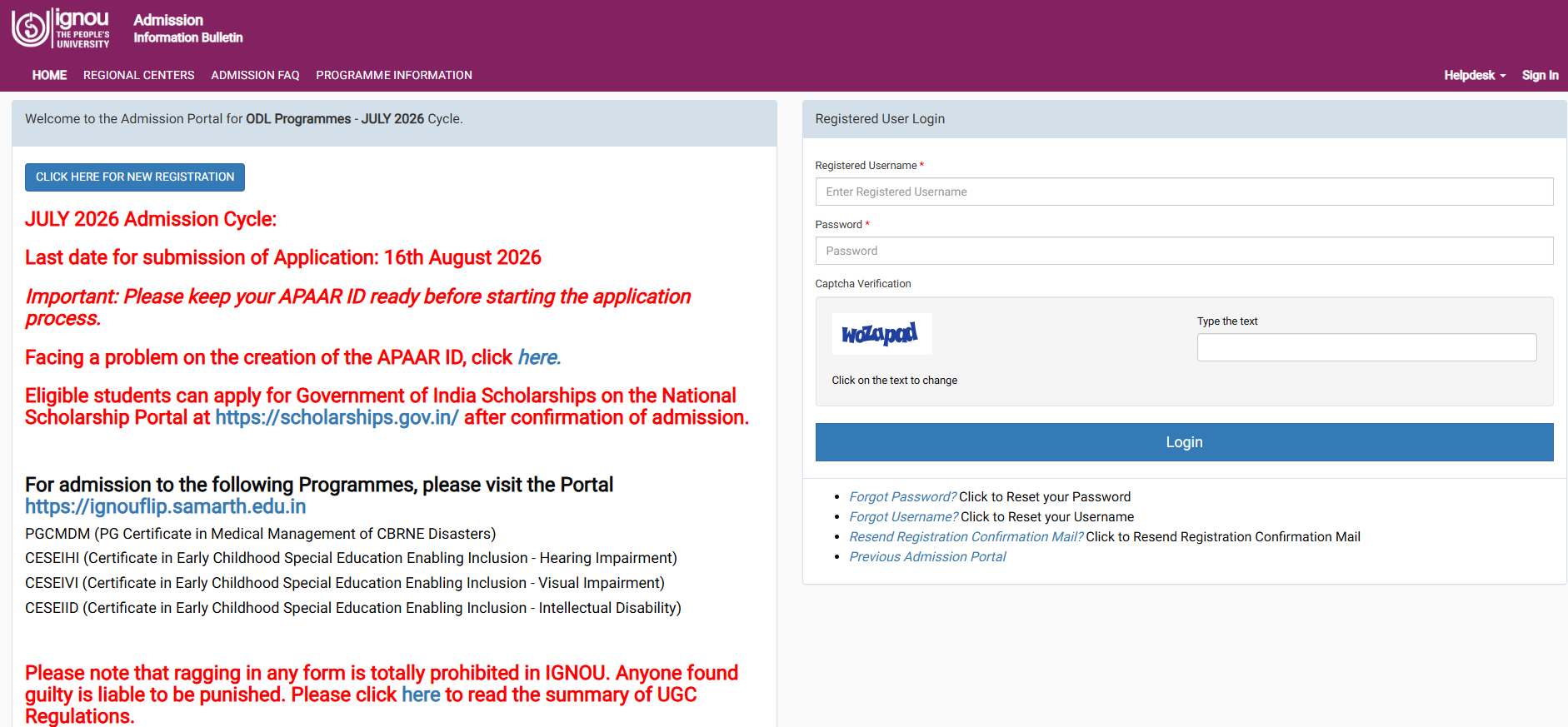The width and height of the screenshot is (1568, 727).
Task: Open ADMISSION FAQ page
Action: (255, 75)
